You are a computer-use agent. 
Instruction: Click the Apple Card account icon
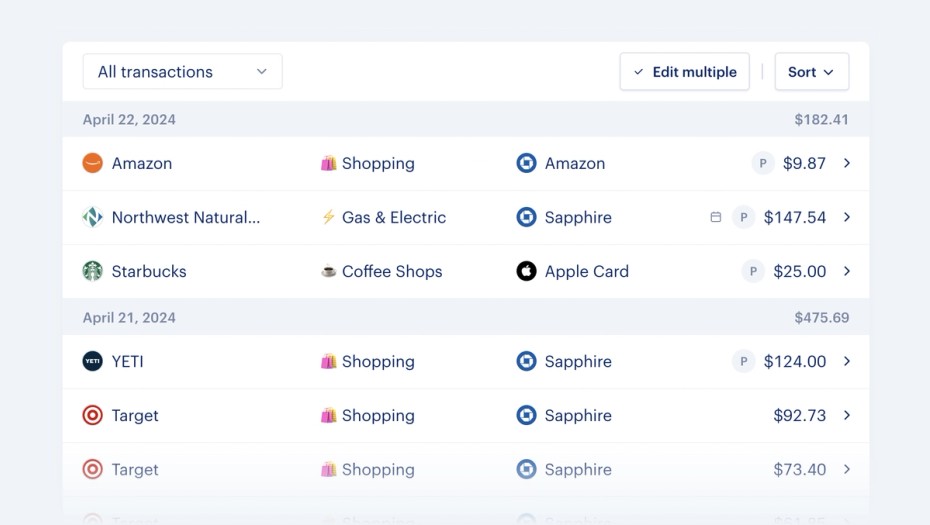coord(526,271)
